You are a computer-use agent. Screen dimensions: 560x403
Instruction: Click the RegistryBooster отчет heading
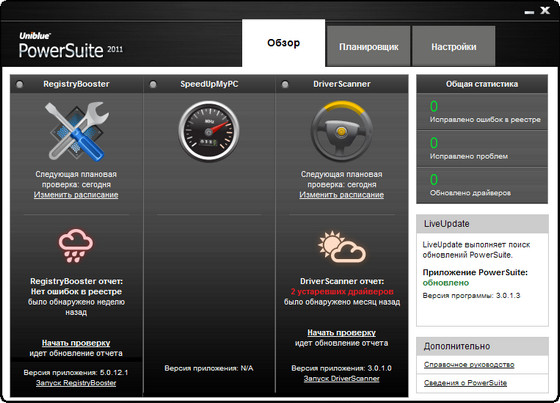point(76,281)
